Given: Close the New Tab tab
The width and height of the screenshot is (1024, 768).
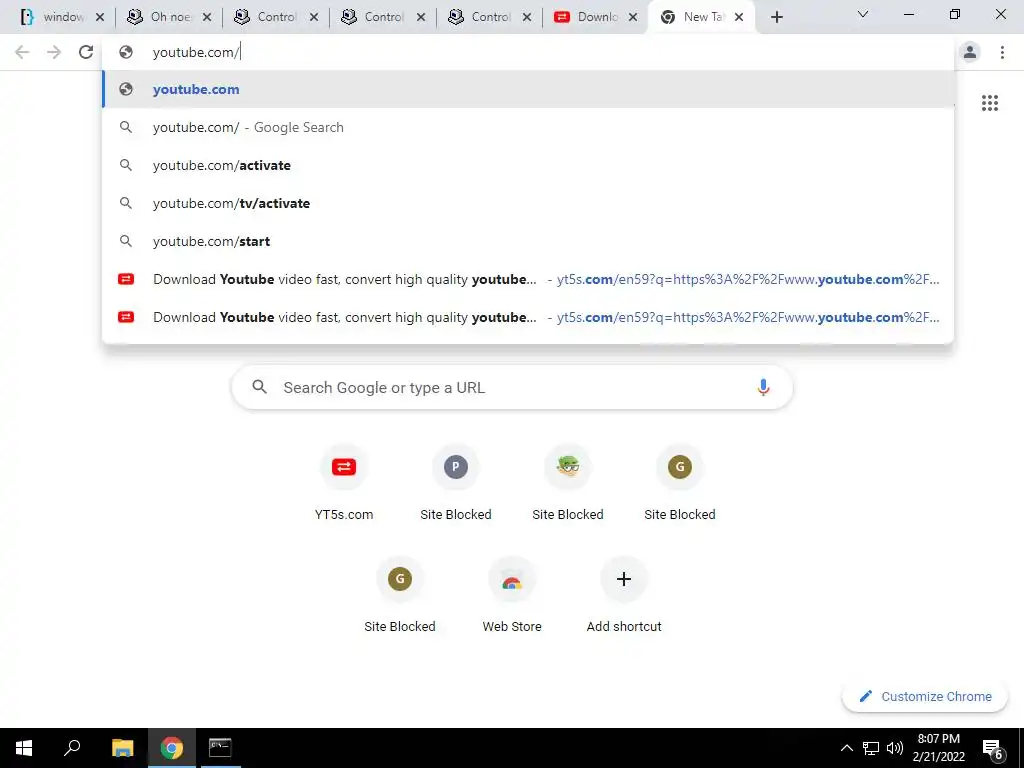Looking at the screenshot, I should click(739, 18).
